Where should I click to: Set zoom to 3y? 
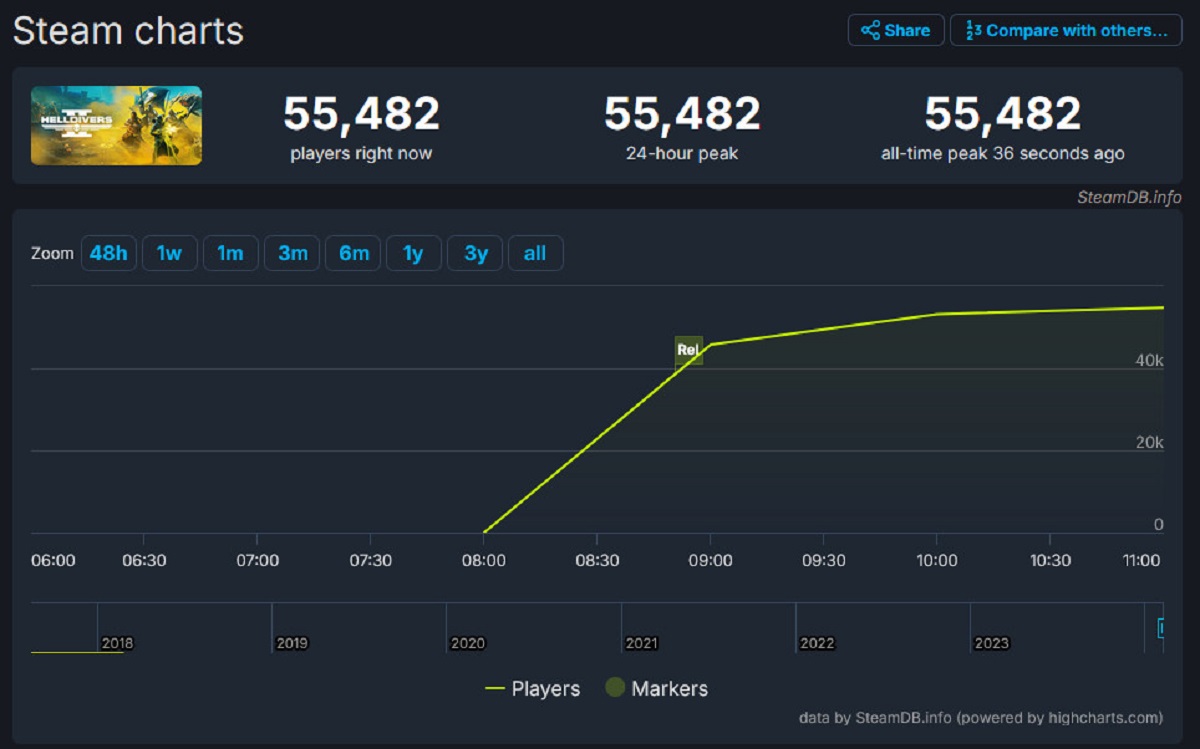[475, 253]
